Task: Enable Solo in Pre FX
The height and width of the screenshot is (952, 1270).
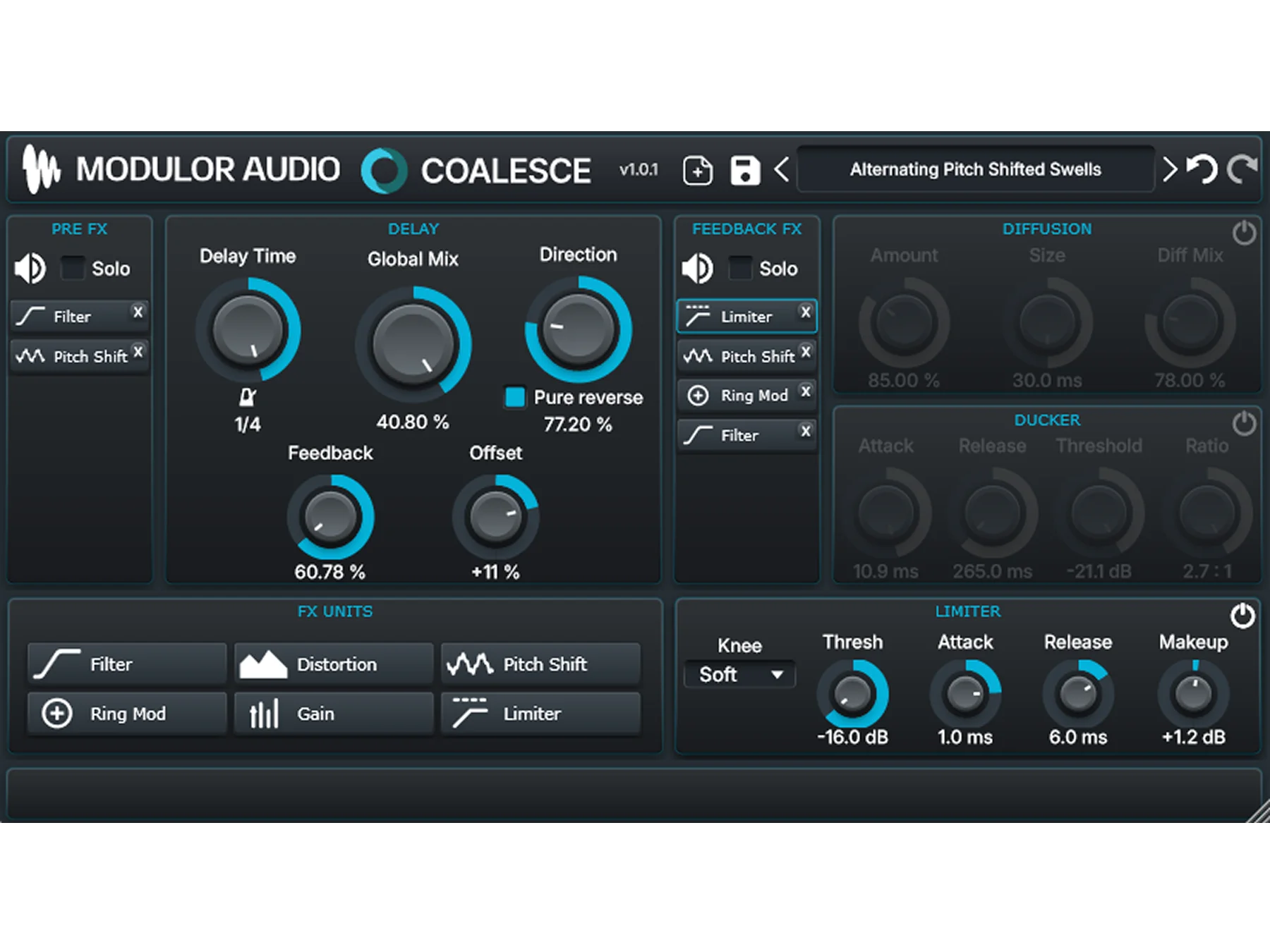Action: click(x=72, y=268)
